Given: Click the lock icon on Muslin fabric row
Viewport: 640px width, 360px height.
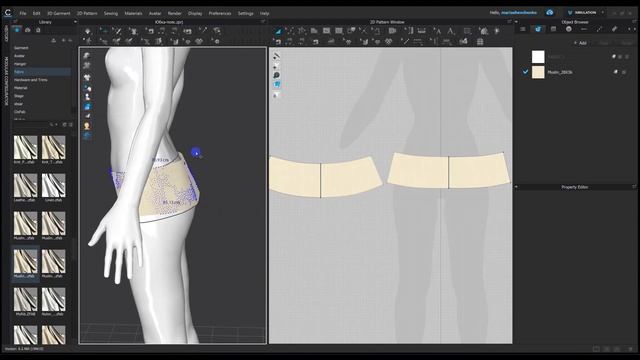Looking at the screenshot, I should coord(615,72).
